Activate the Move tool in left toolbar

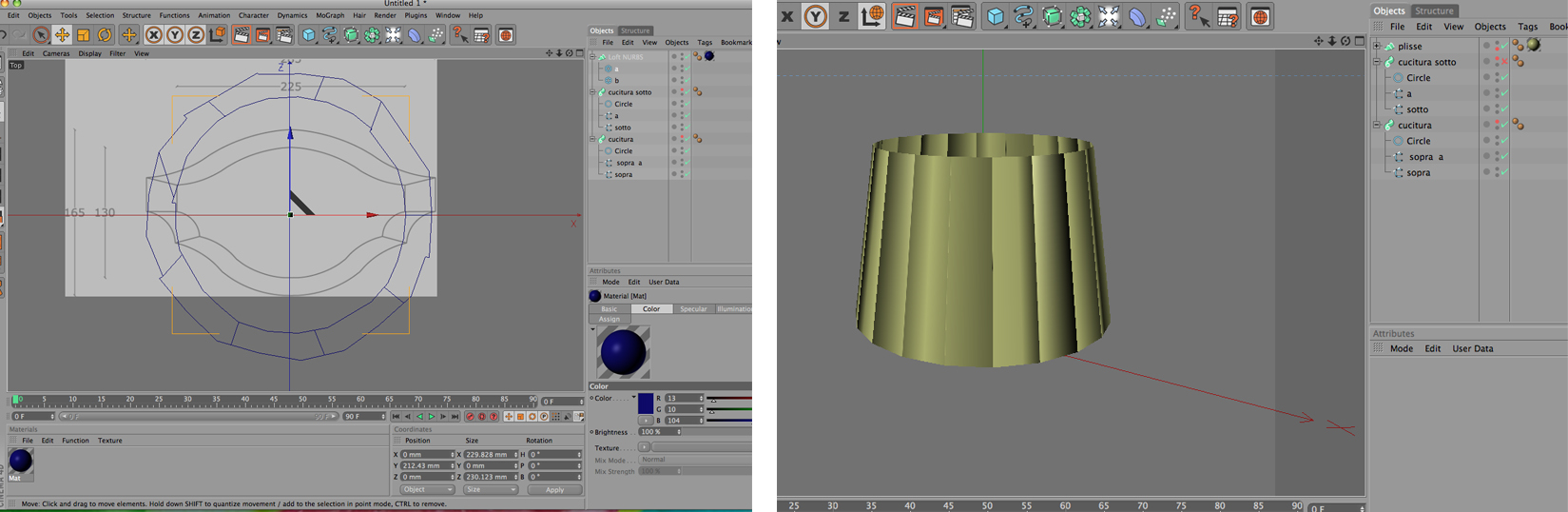point(62,35)
